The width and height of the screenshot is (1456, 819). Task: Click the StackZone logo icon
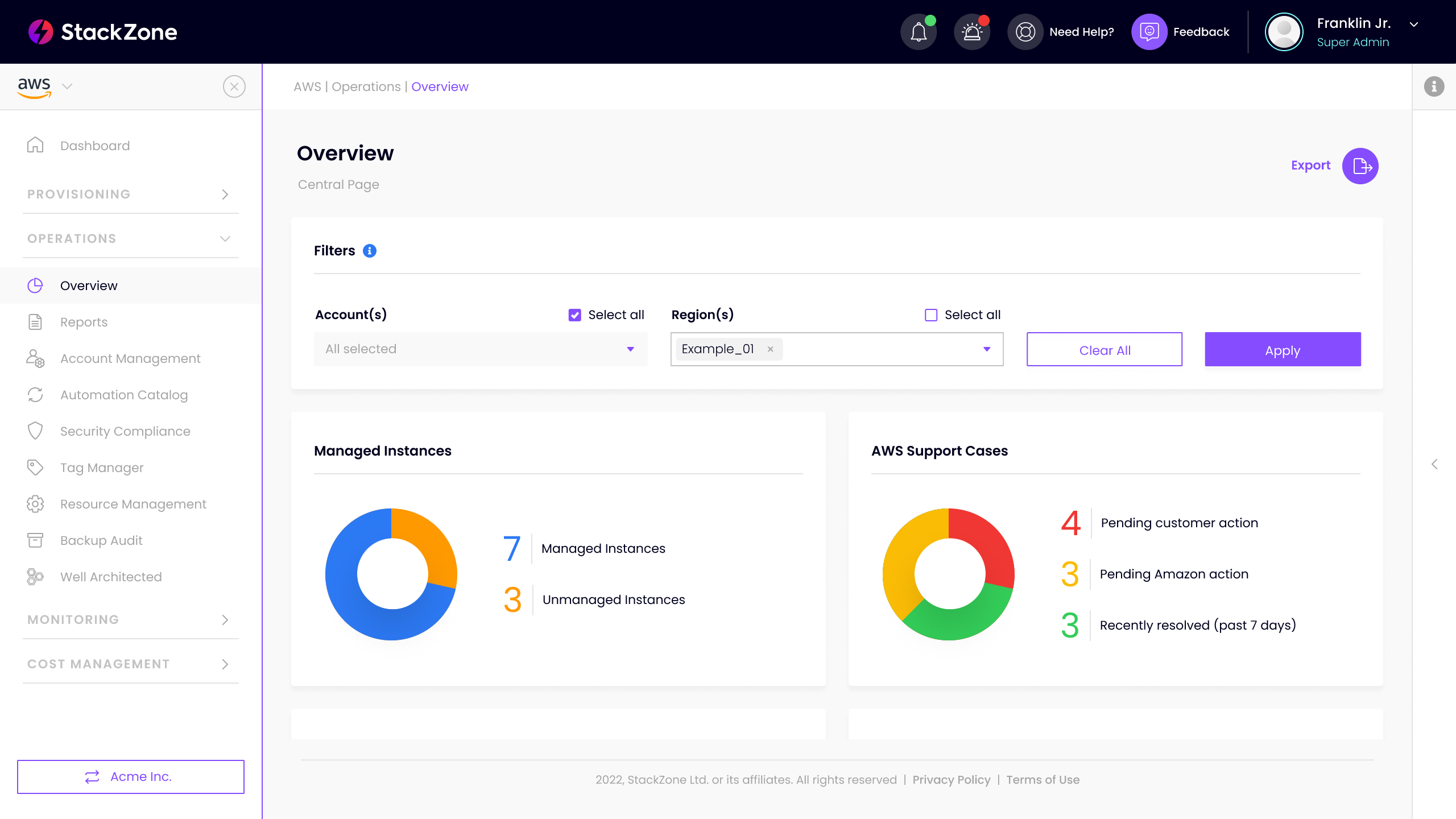pos(41,32)
